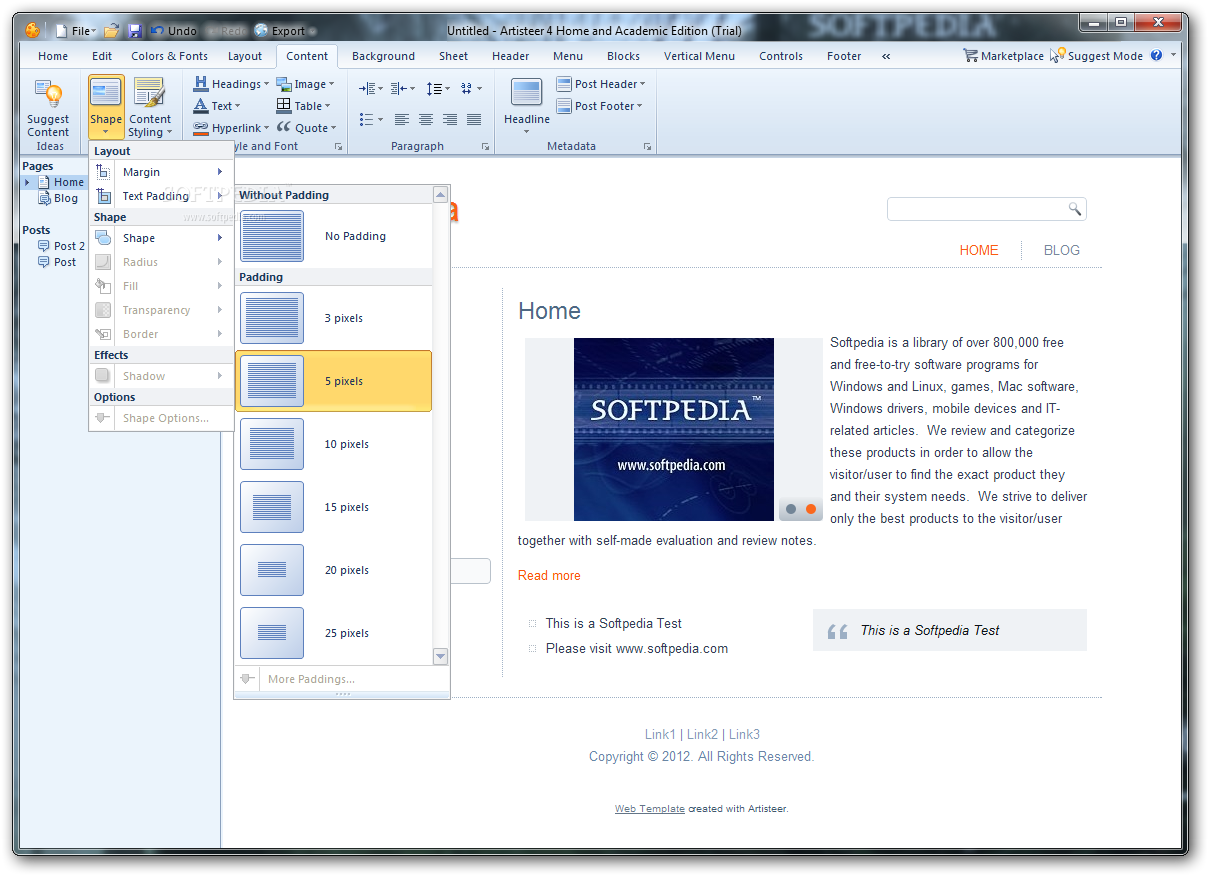Viewport: 1209px width, 876px height.
Task: Open the Shape submenu item
Action: tap(161, 238)
